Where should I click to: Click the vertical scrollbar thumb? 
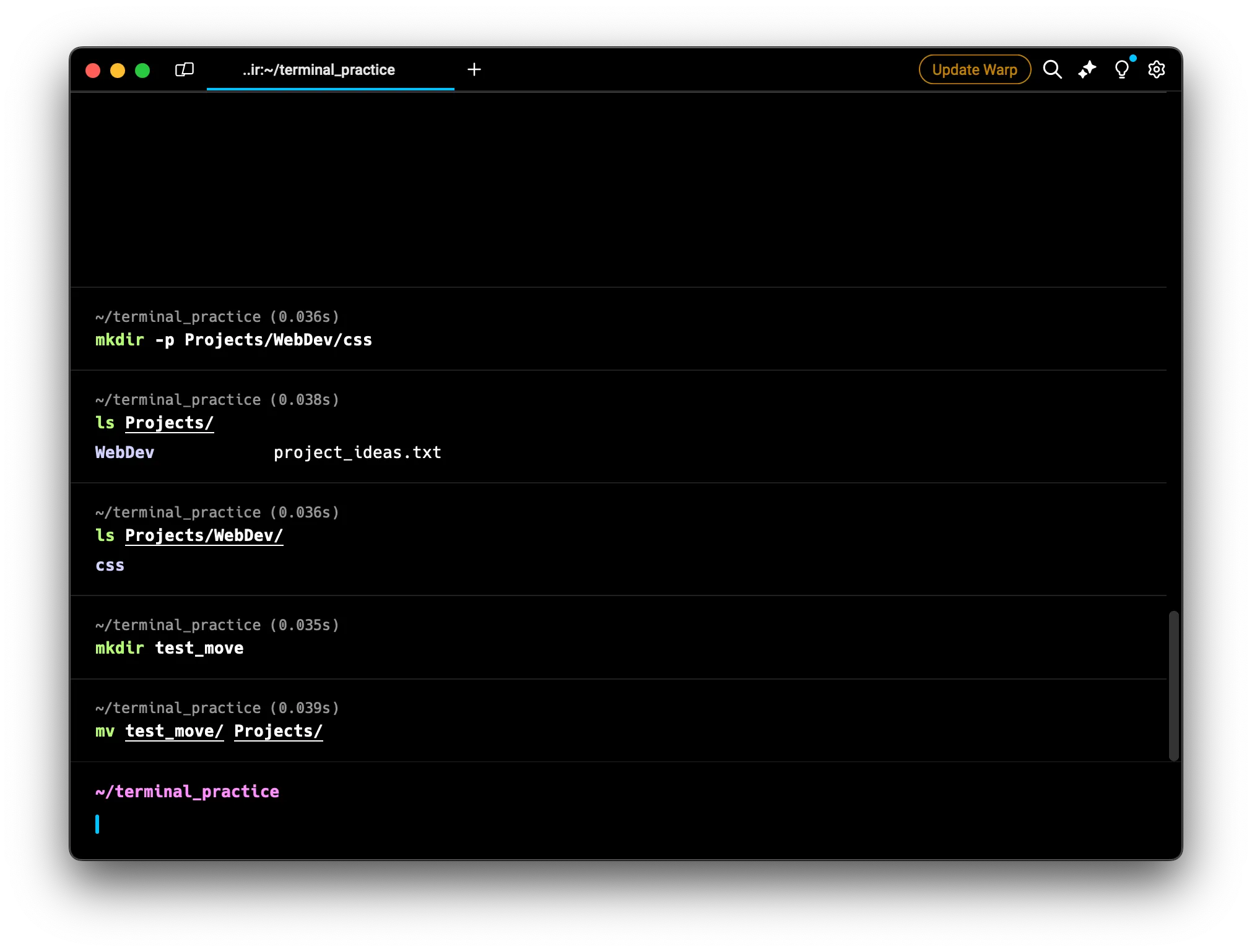coord(1173,685)
